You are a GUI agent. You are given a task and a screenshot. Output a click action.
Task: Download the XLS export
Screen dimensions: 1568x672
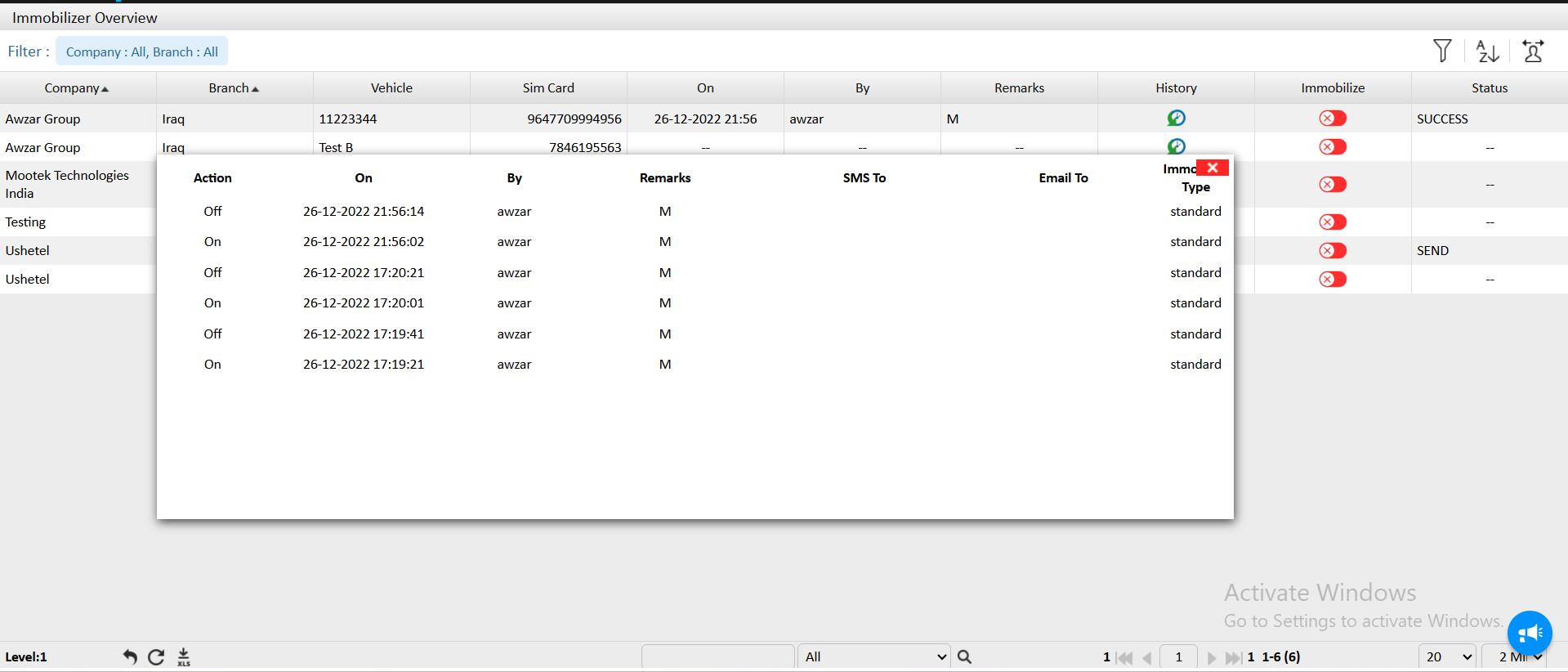(184, 656)
